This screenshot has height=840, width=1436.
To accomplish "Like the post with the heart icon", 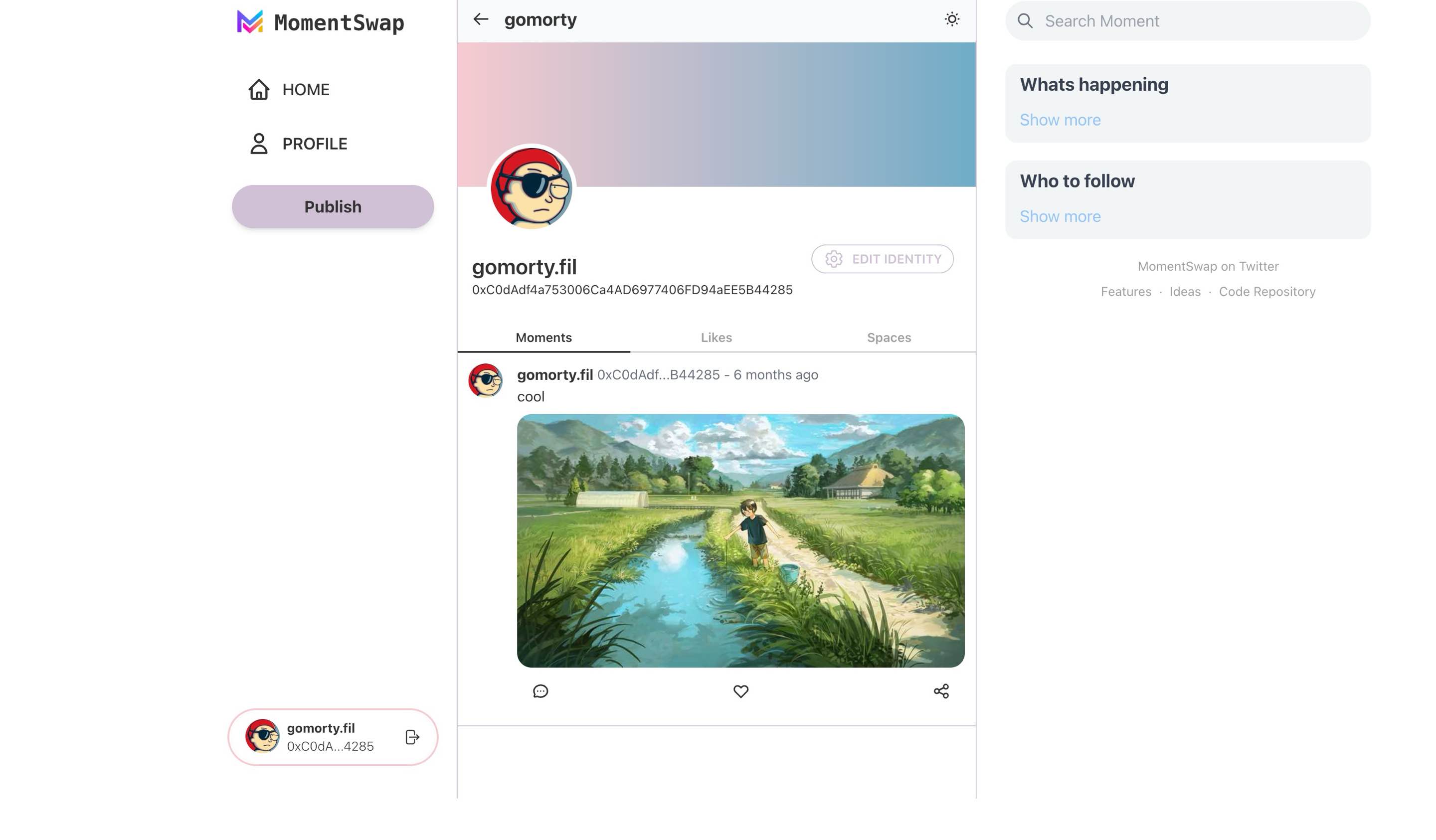I will (x=741, y=691).
